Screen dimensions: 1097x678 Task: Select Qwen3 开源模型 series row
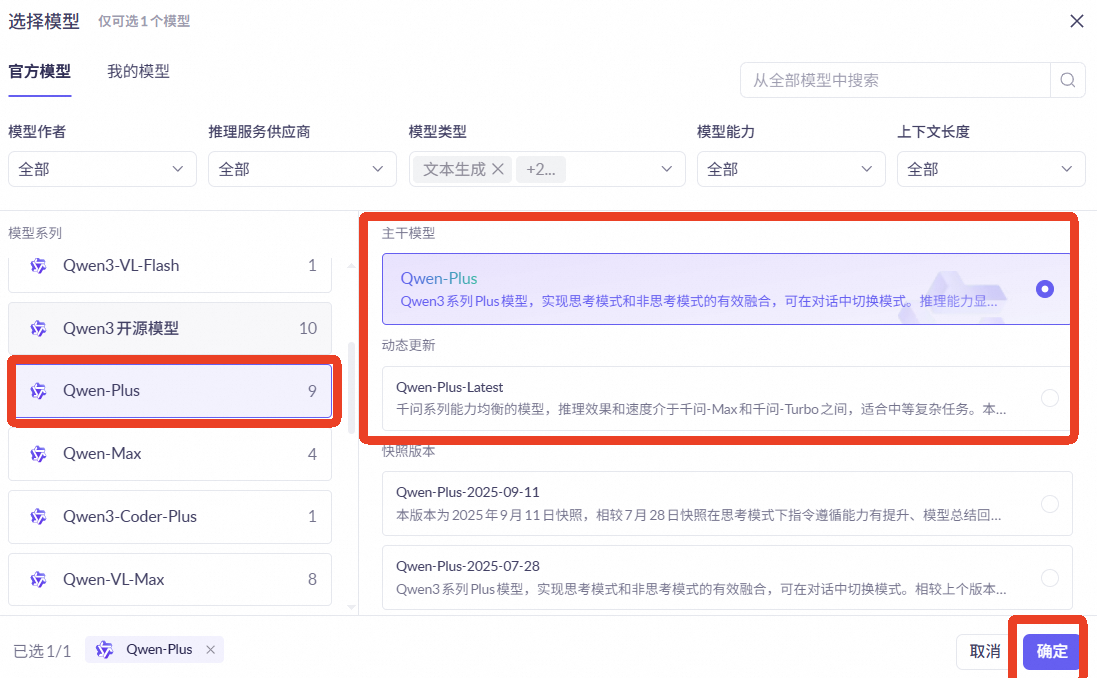point(170,328)
